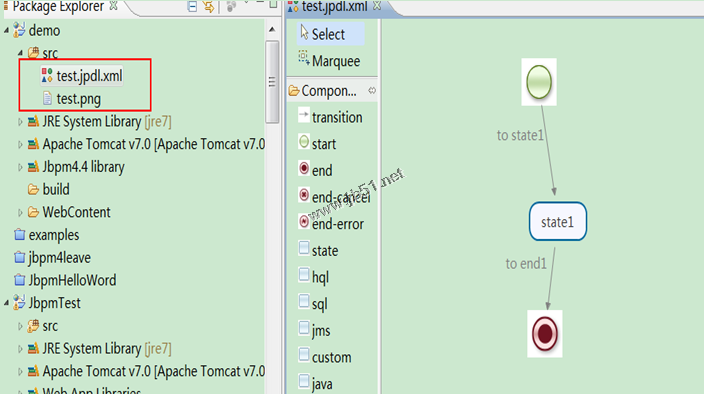This screenshot has height=394, width=704.
Task: Expand the WebContent folder
Action: coord(20,212)
